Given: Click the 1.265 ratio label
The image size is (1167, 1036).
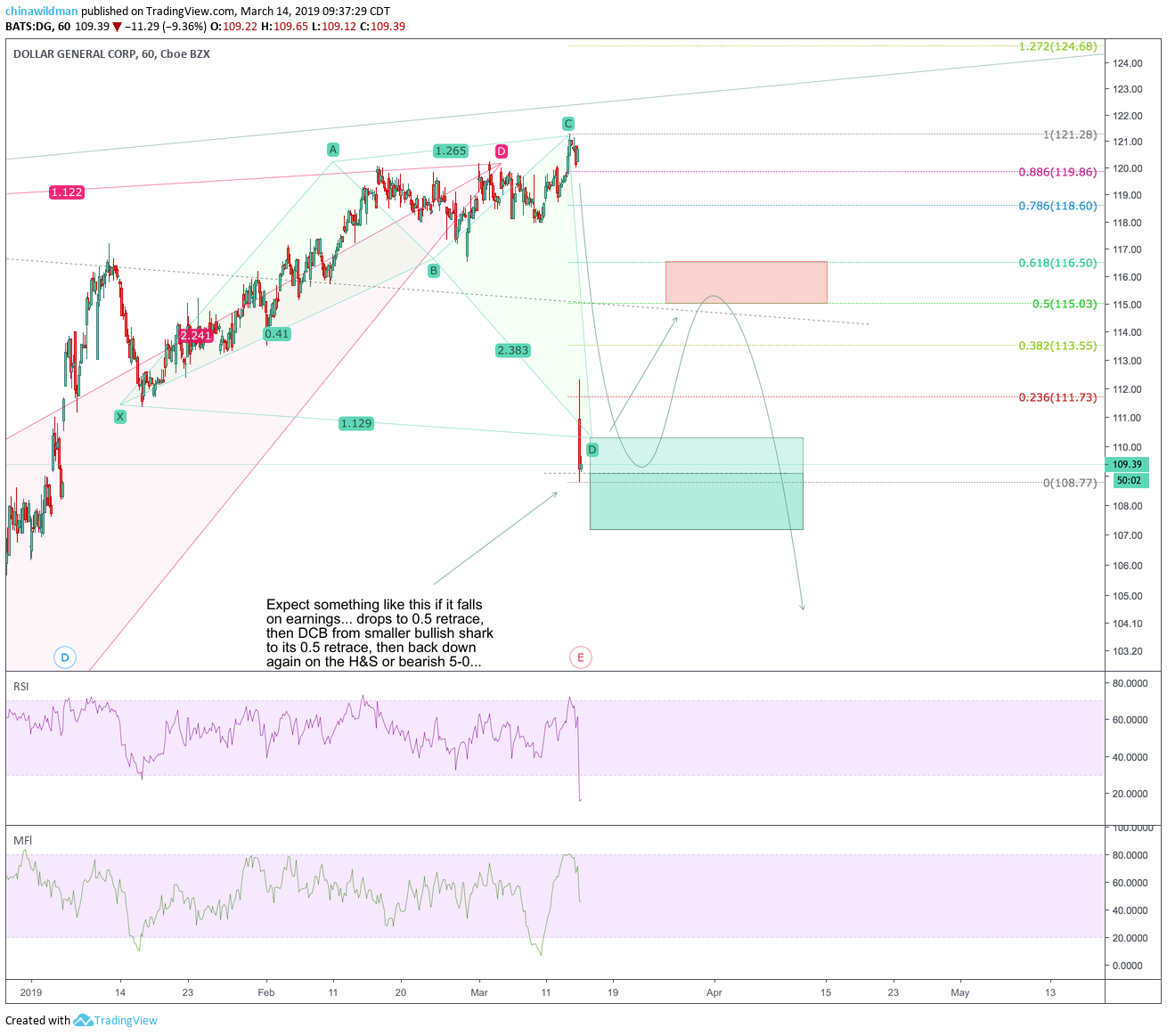Looking at the screenshot, I should (x=451, y=151).
